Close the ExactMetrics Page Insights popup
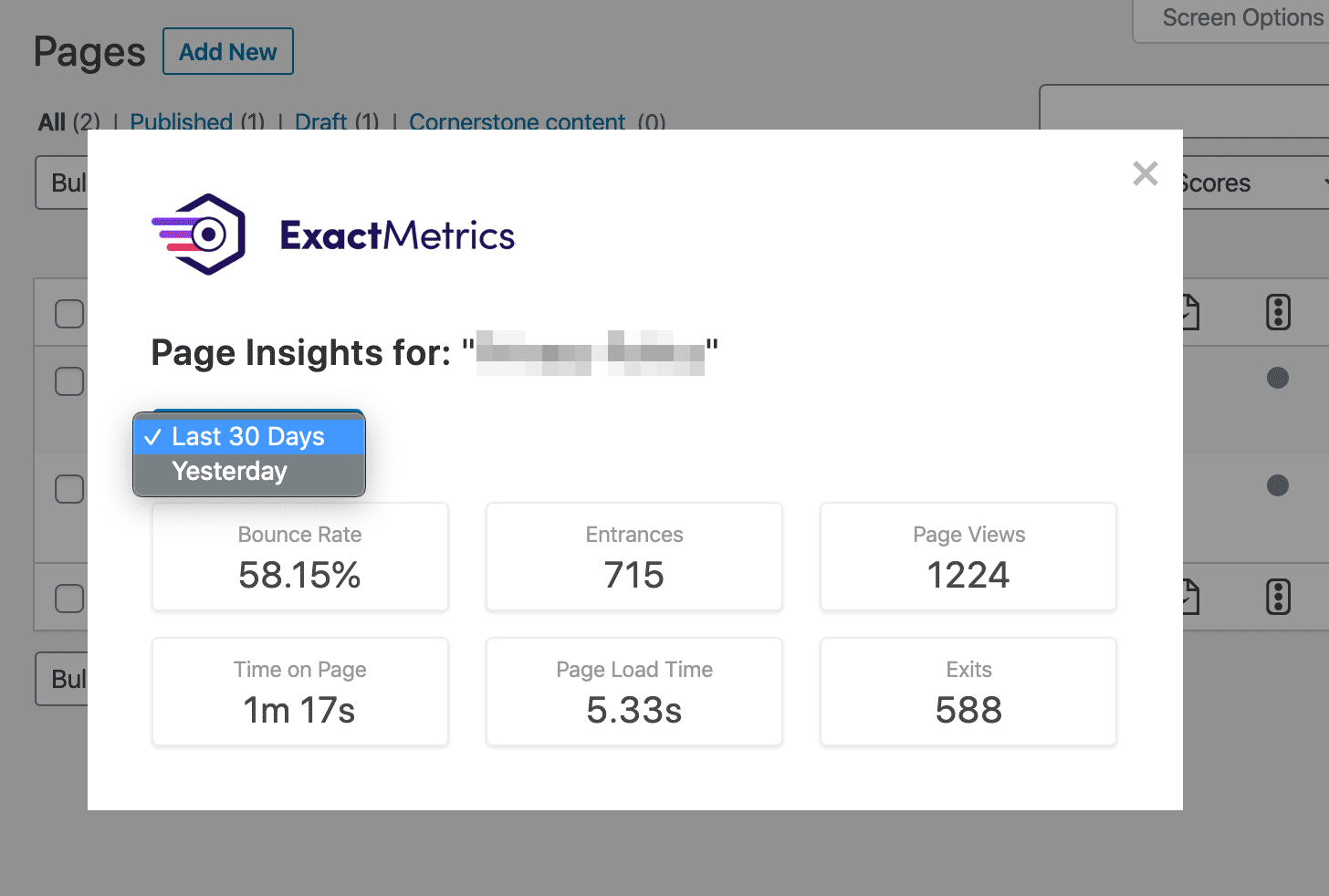This screenshot has height=896, width=1329. [1145, 173]
